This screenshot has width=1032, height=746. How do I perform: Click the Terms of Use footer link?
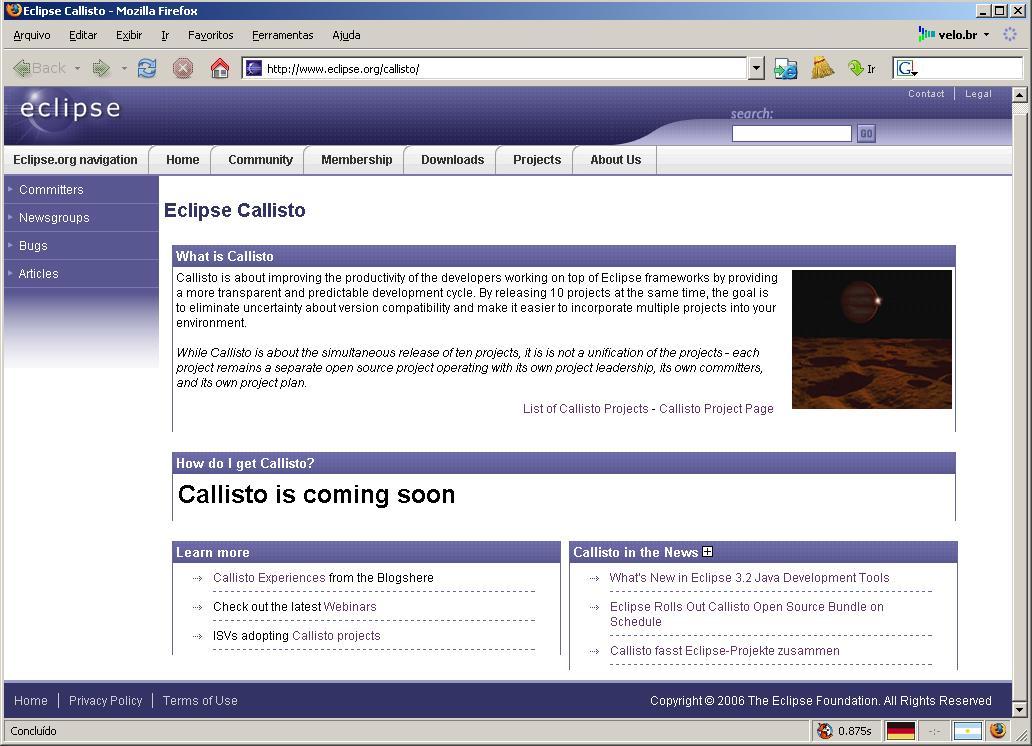(x=200, y=701)
